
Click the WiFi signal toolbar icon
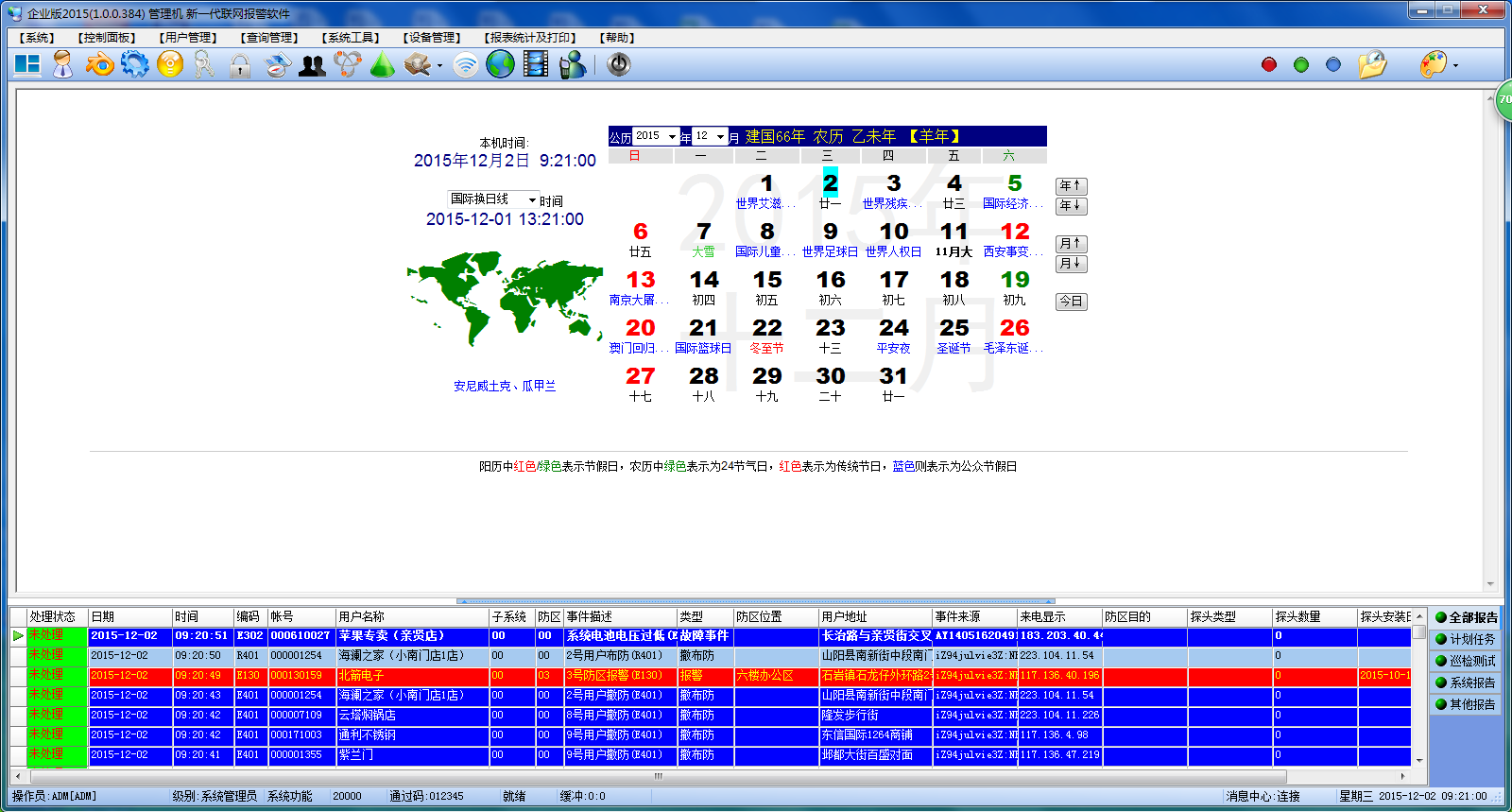pyautogui.click(x=465, y=65)
